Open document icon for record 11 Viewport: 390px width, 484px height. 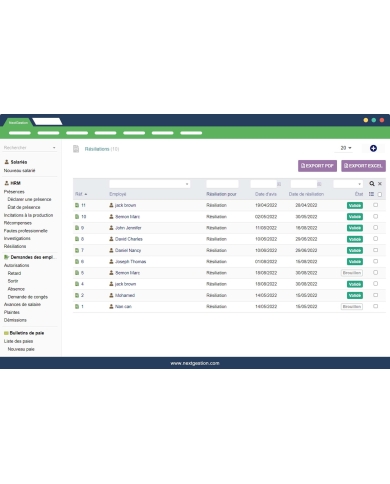pyautogui.click(x=77, y=205)
